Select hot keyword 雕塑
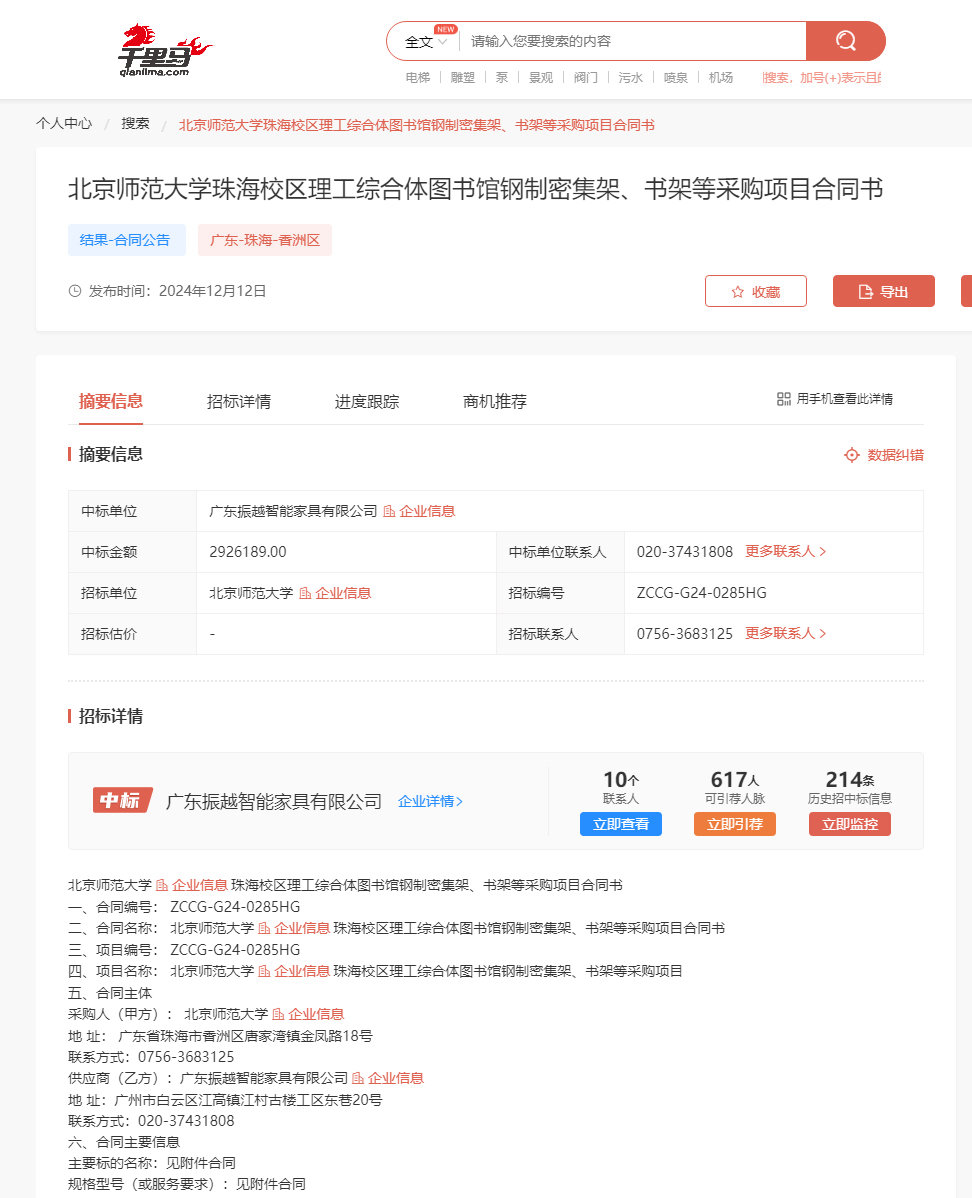The width and height of the screenshot is (972, 1198). point(463,77)
